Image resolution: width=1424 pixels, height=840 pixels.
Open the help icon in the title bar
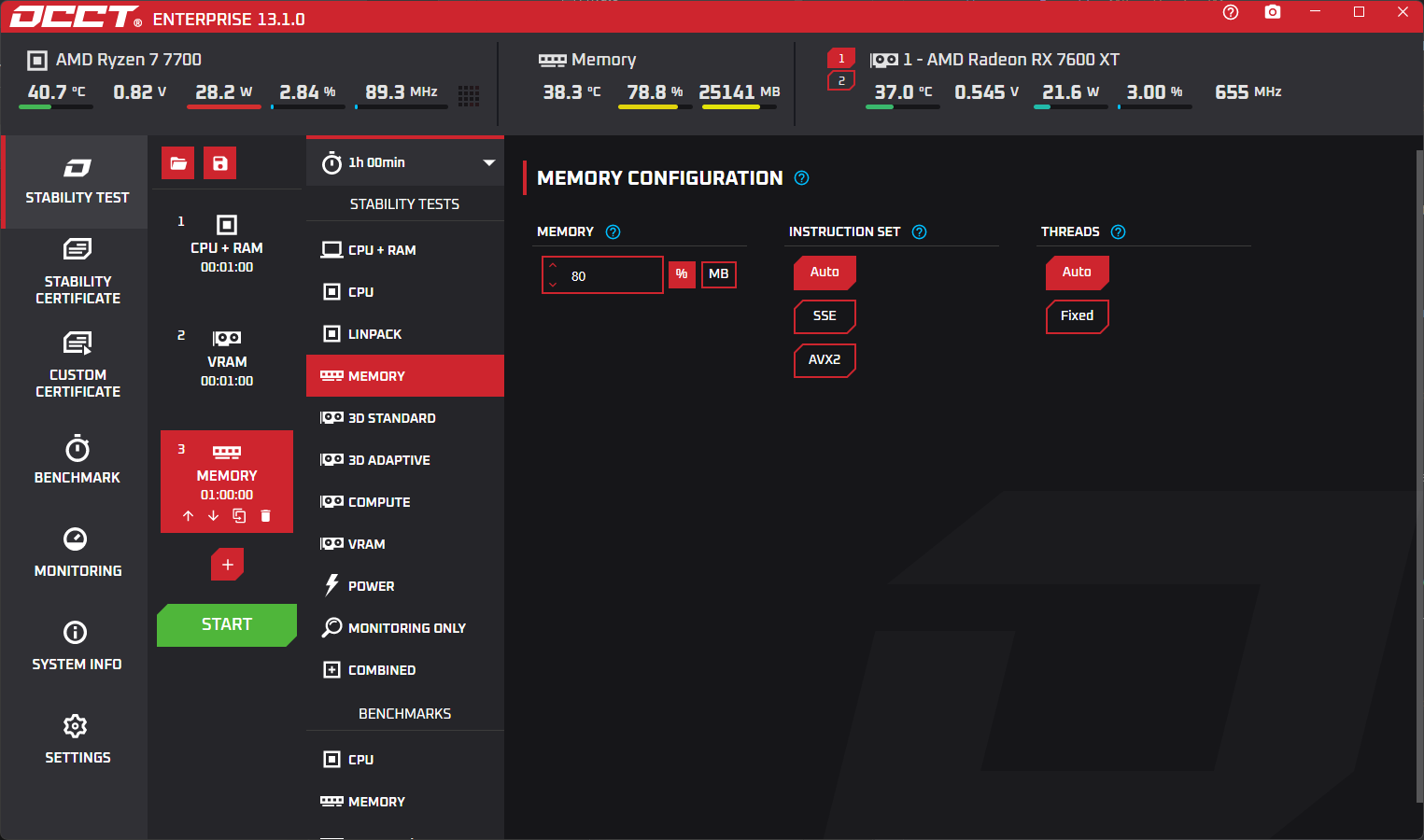(1231, 12)
